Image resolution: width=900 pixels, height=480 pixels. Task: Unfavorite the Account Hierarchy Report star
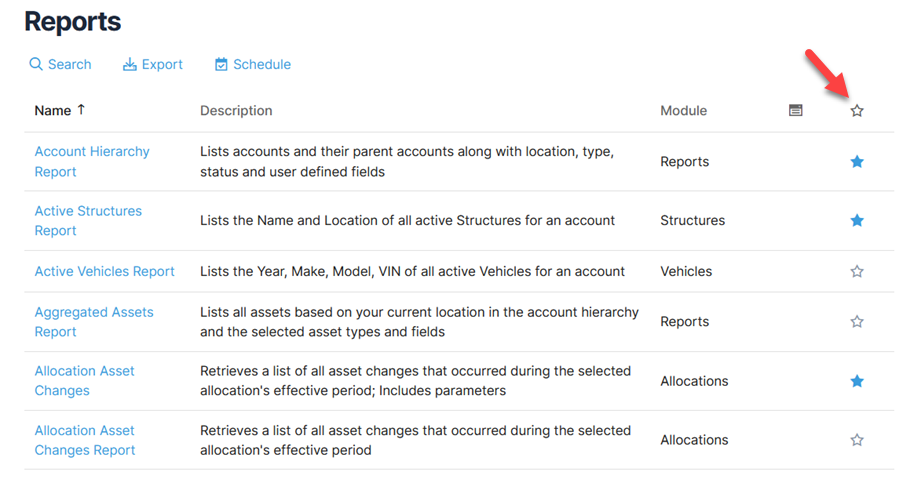point(857,162)
